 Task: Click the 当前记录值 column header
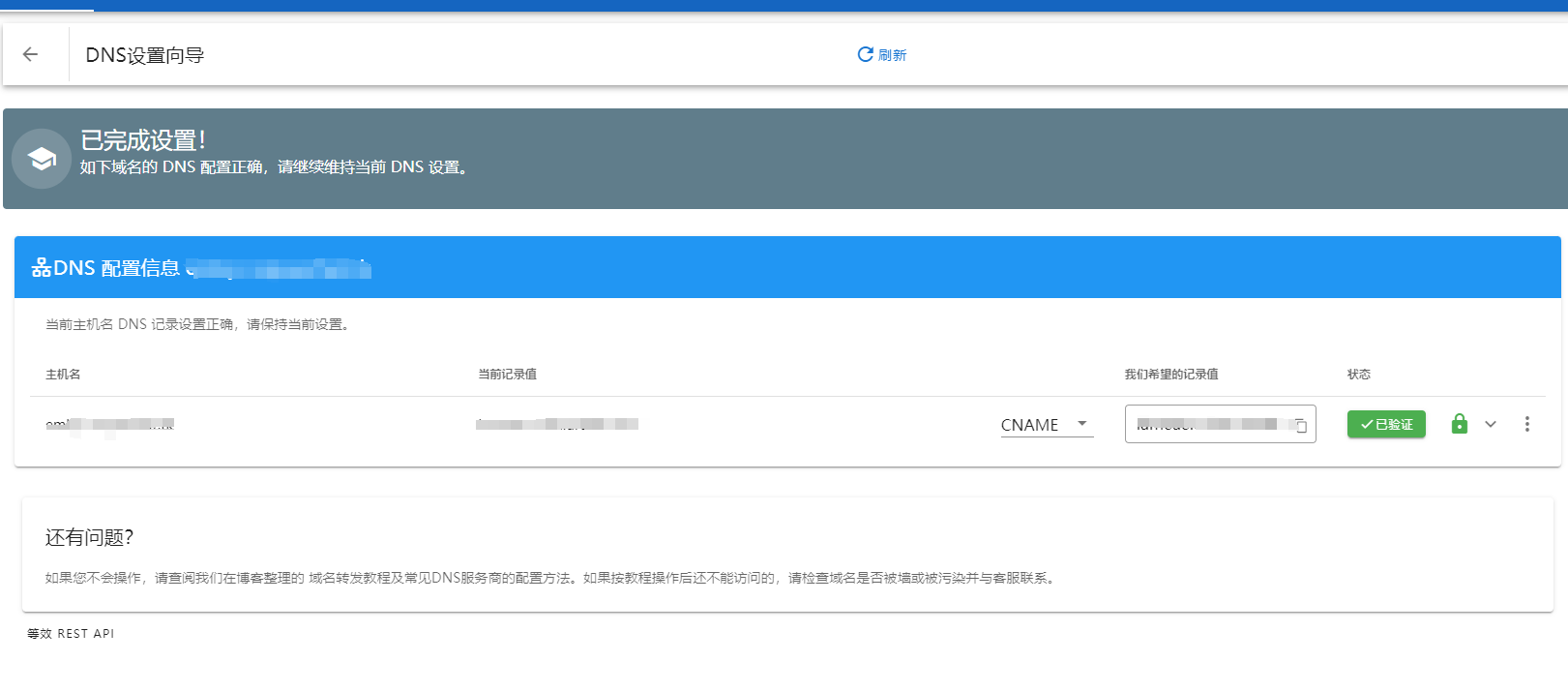(x=507, y=375)
